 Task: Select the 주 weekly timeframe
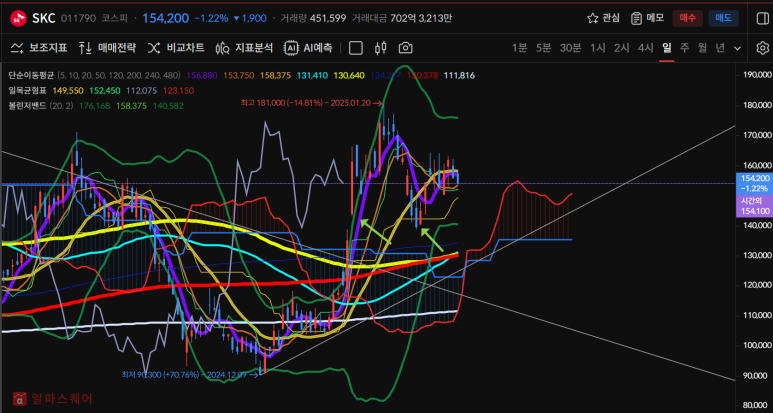[x=684, y=48]
